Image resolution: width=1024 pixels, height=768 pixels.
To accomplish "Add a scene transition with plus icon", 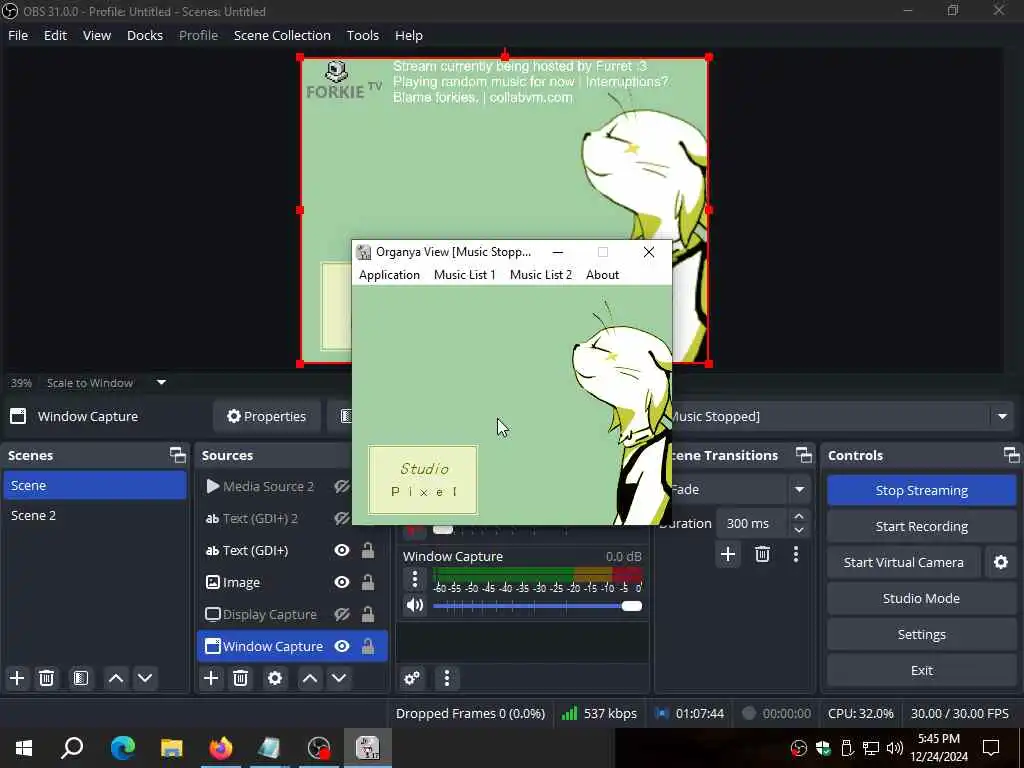I will pyautogui.click(x=728, y=554).
